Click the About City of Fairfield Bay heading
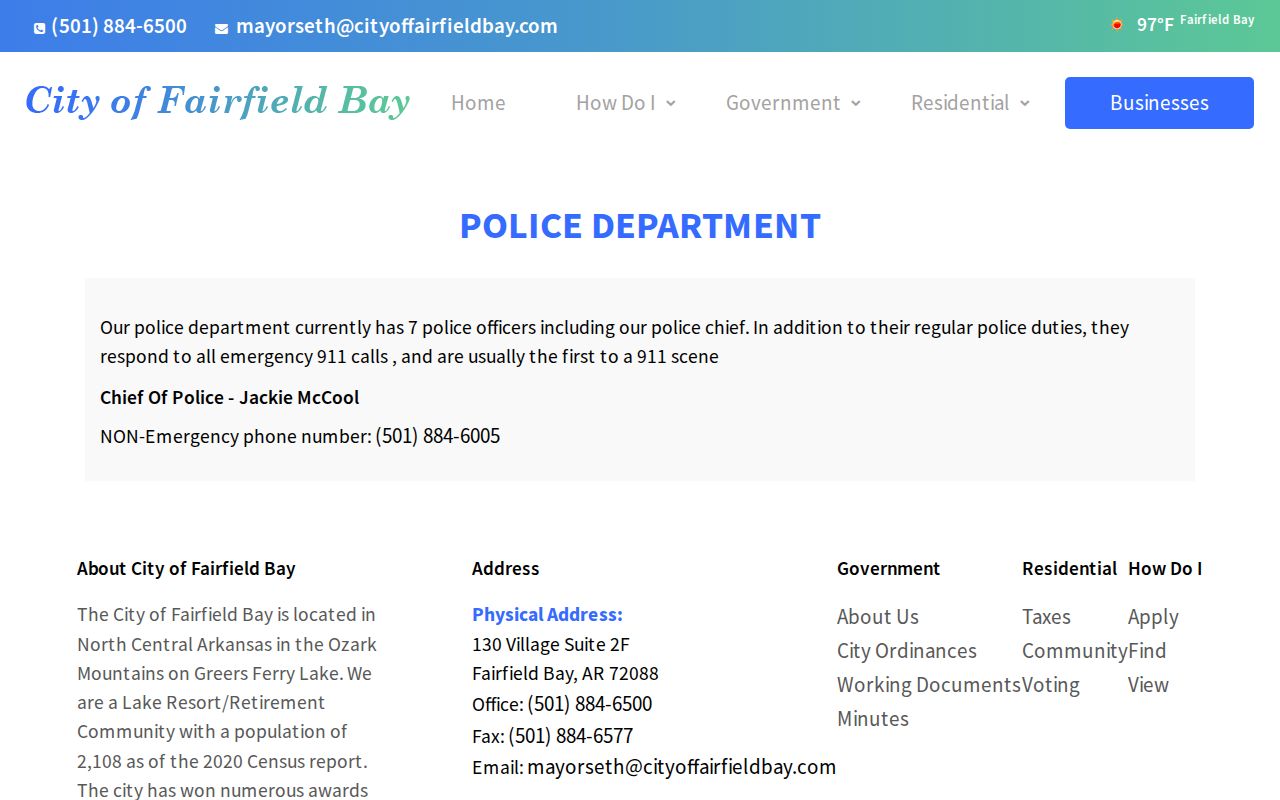Viewport: 1280px width, 800px height. point(186,568)
